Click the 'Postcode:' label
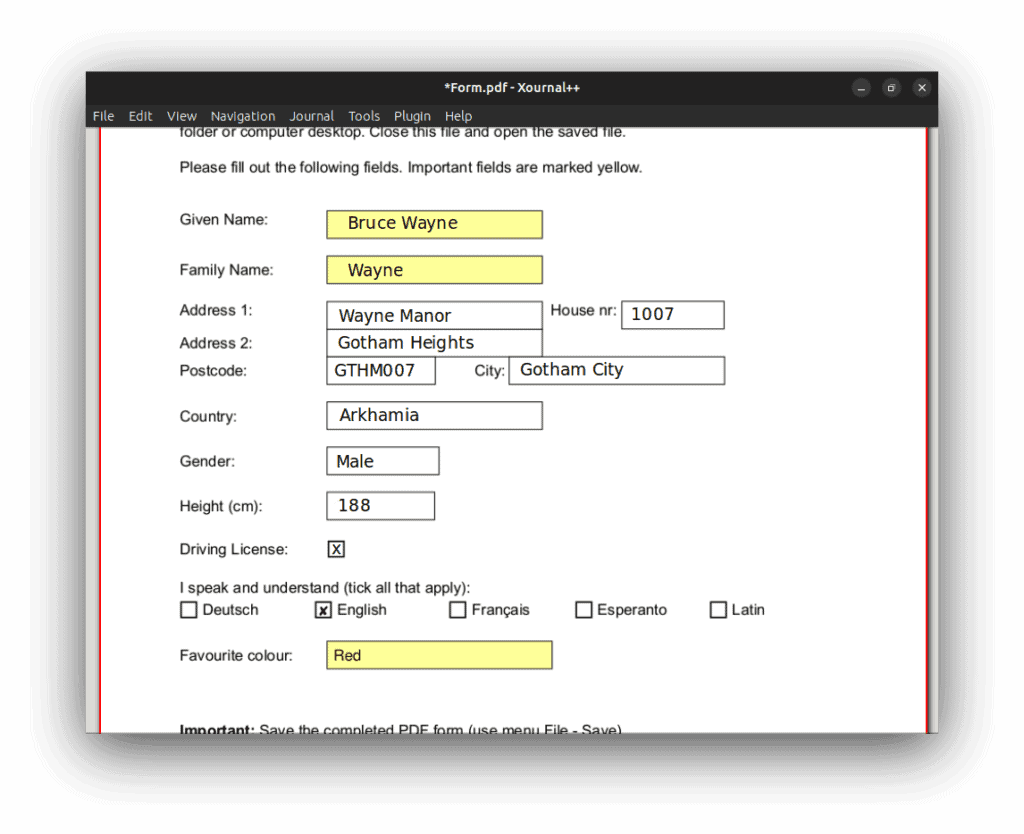This screenshot has height=834, width=1024. (x=214, y=371)
